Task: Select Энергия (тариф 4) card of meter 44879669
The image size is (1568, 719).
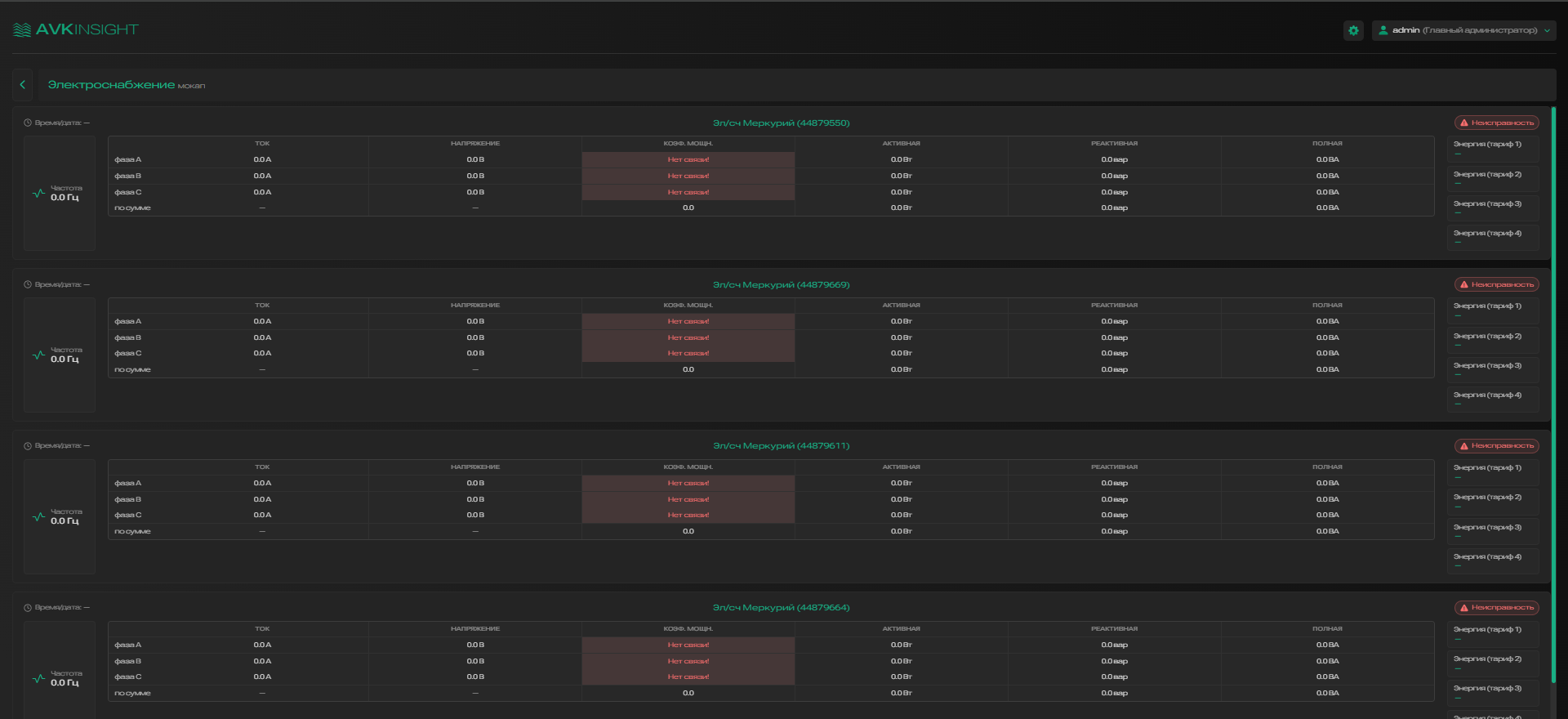Action: (x=1493, y=399)
